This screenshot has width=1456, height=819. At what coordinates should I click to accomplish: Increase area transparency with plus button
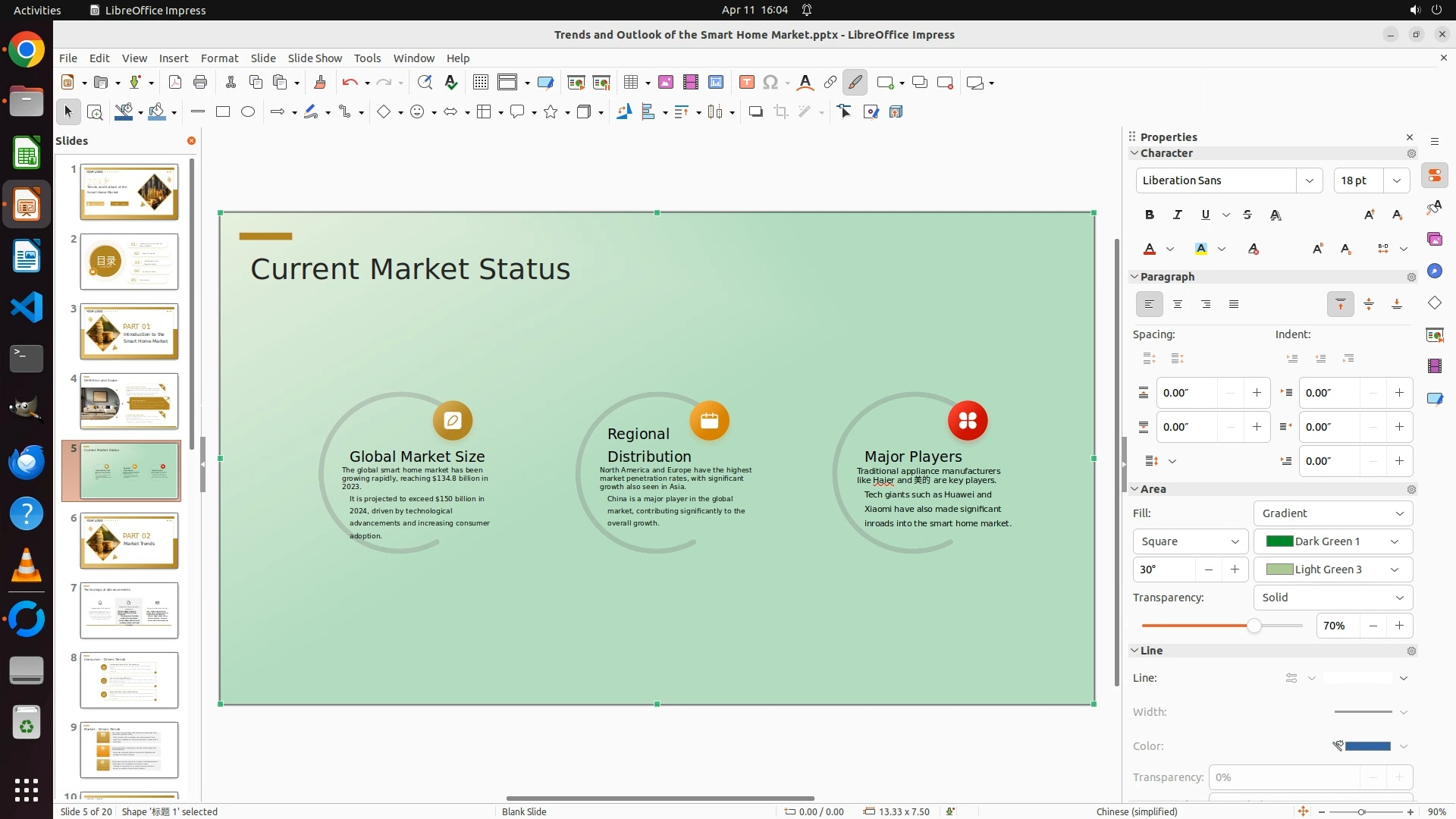tap(1399, 626)
